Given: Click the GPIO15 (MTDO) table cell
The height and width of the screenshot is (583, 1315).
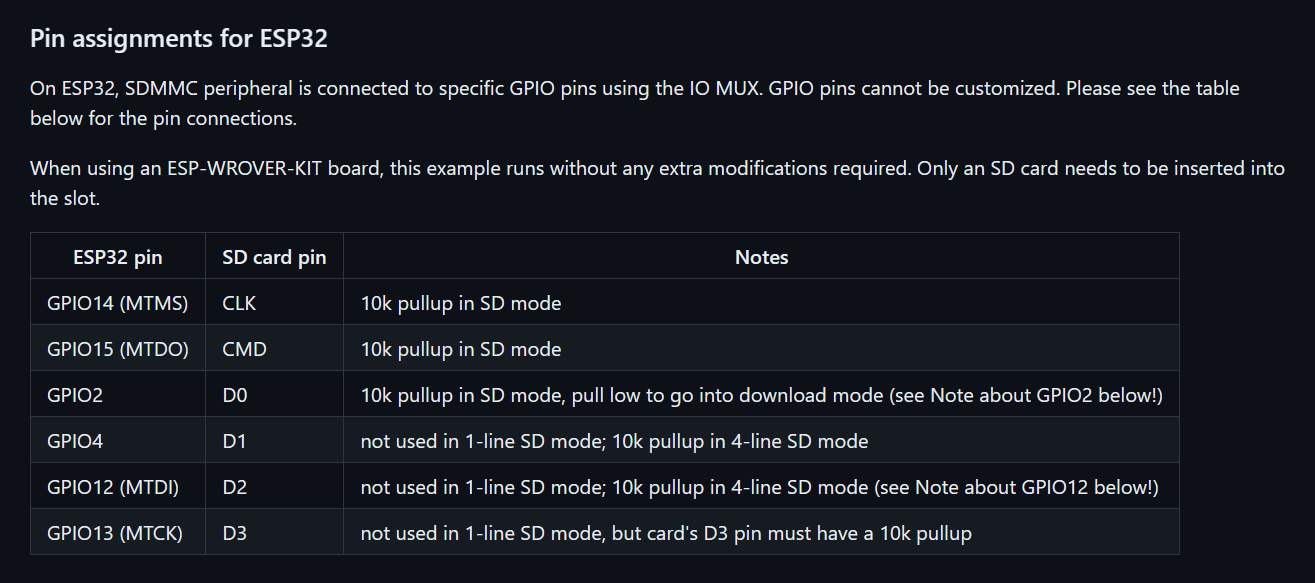Looking at the screenshot, I should pos(117,349).
